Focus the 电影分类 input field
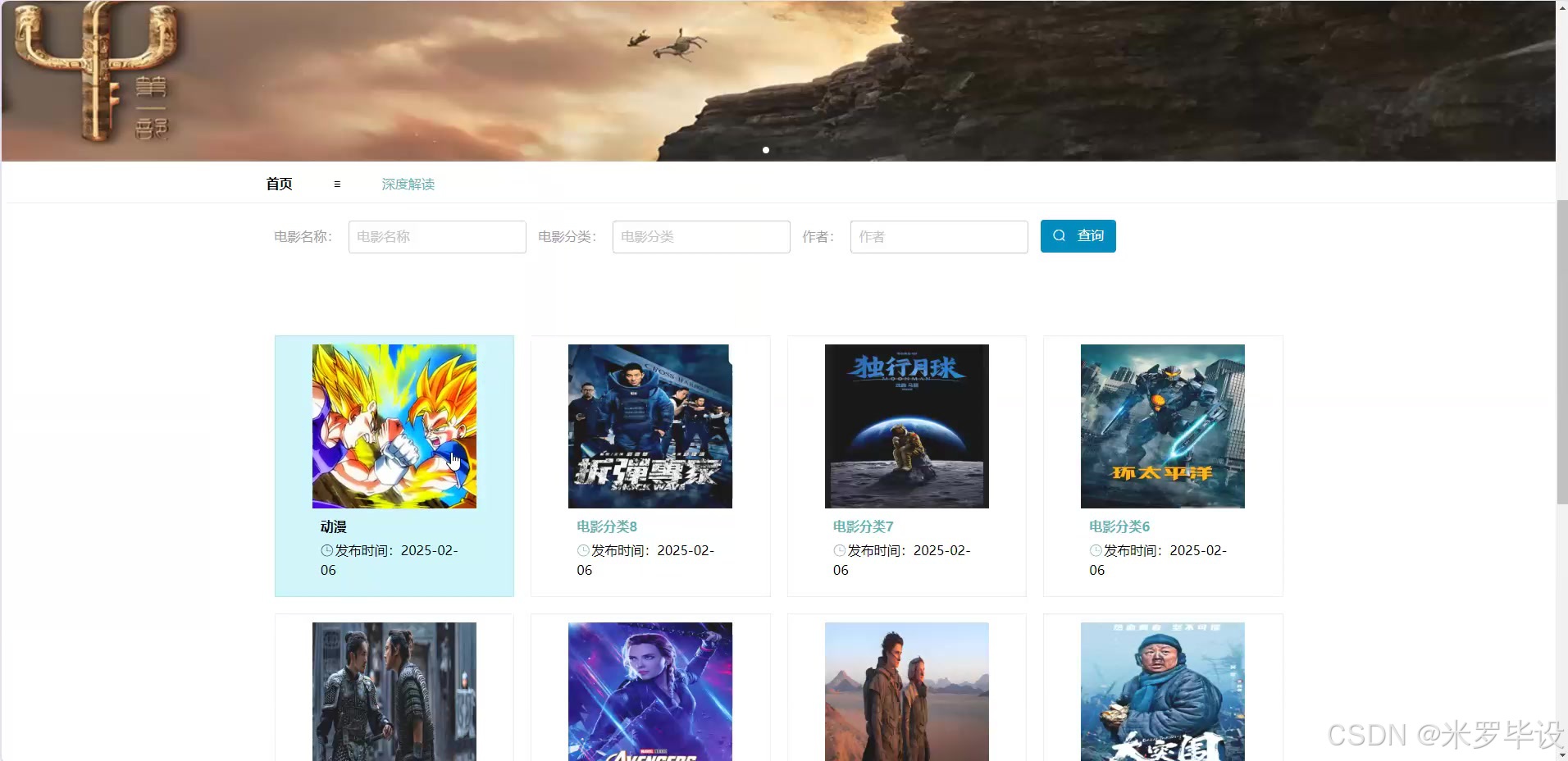The image size is (1568, 761). coord(701,236)
